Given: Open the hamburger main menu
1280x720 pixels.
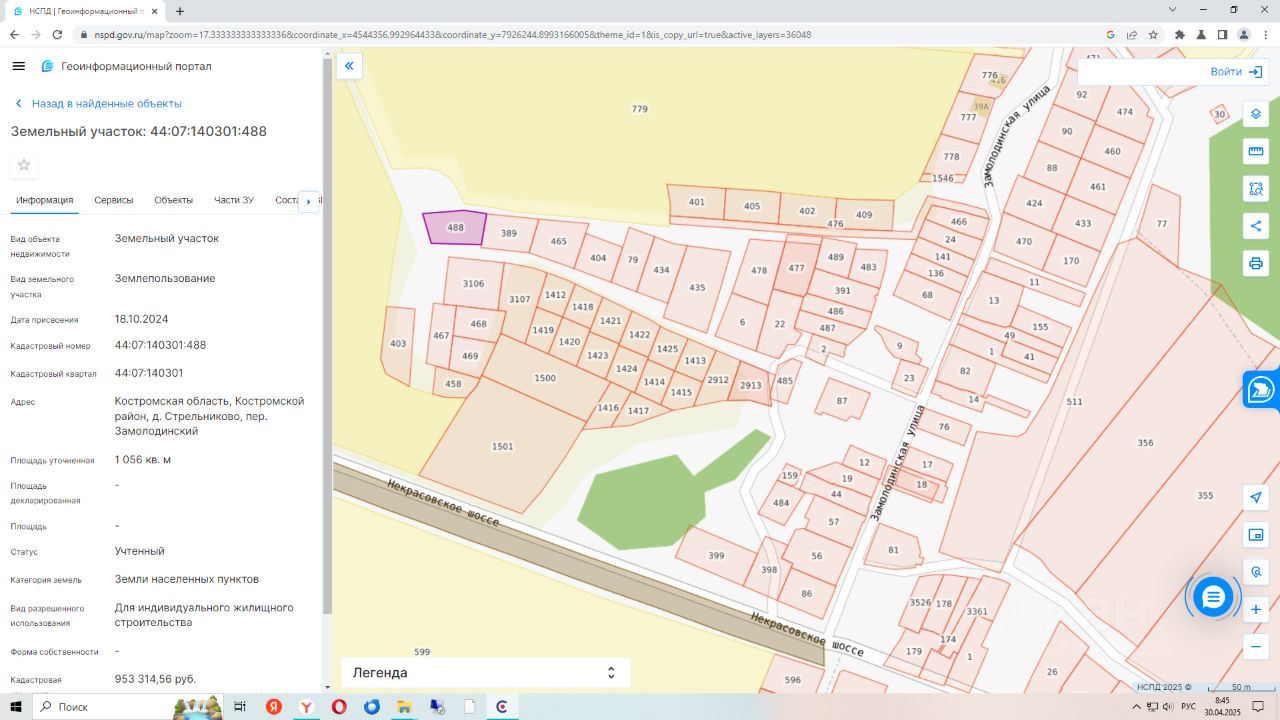Looking at the screenshot, I should coord(18,66).
